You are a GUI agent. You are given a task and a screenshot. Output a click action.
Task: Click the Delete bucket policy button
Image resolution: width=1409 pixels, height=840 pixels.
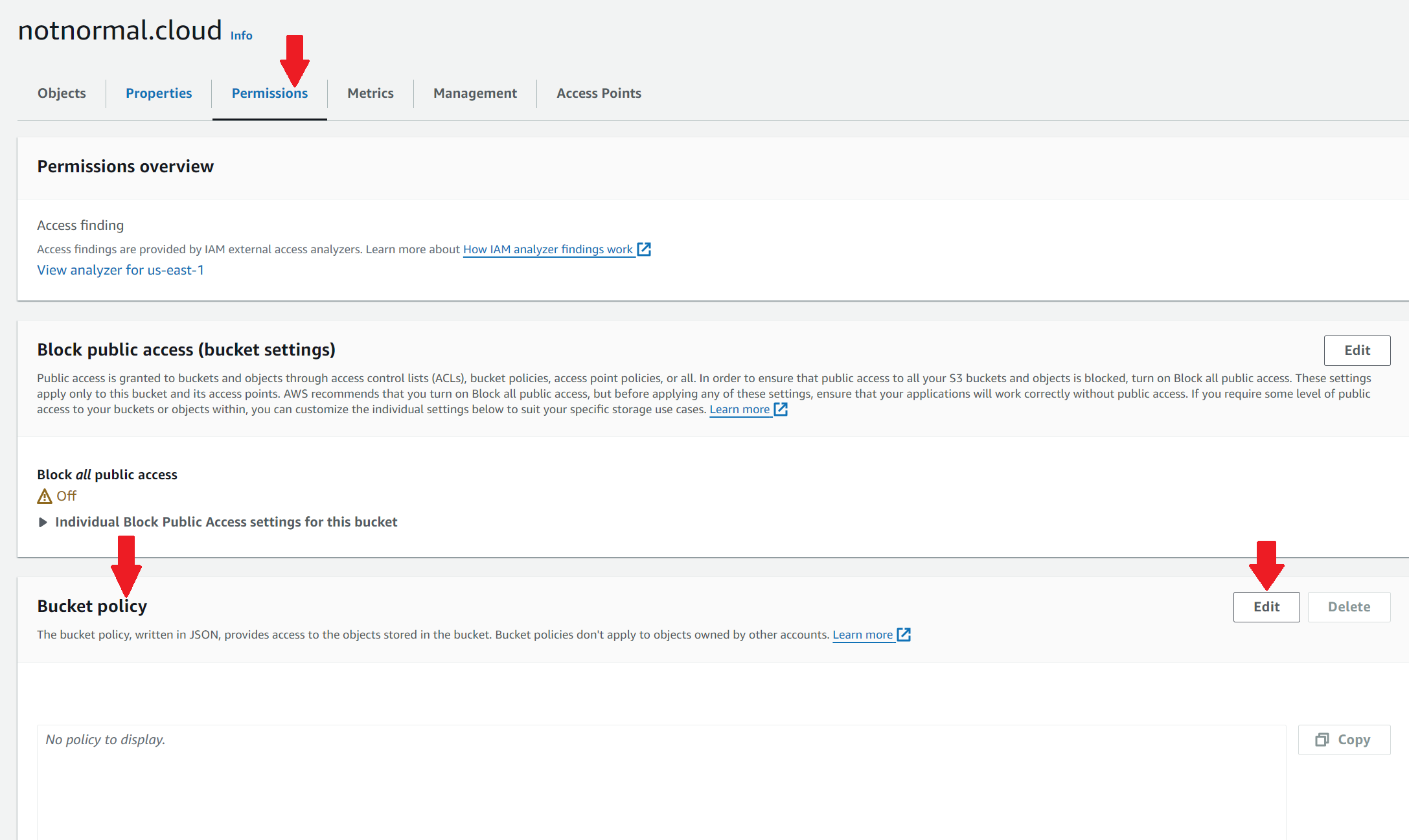1349,607
